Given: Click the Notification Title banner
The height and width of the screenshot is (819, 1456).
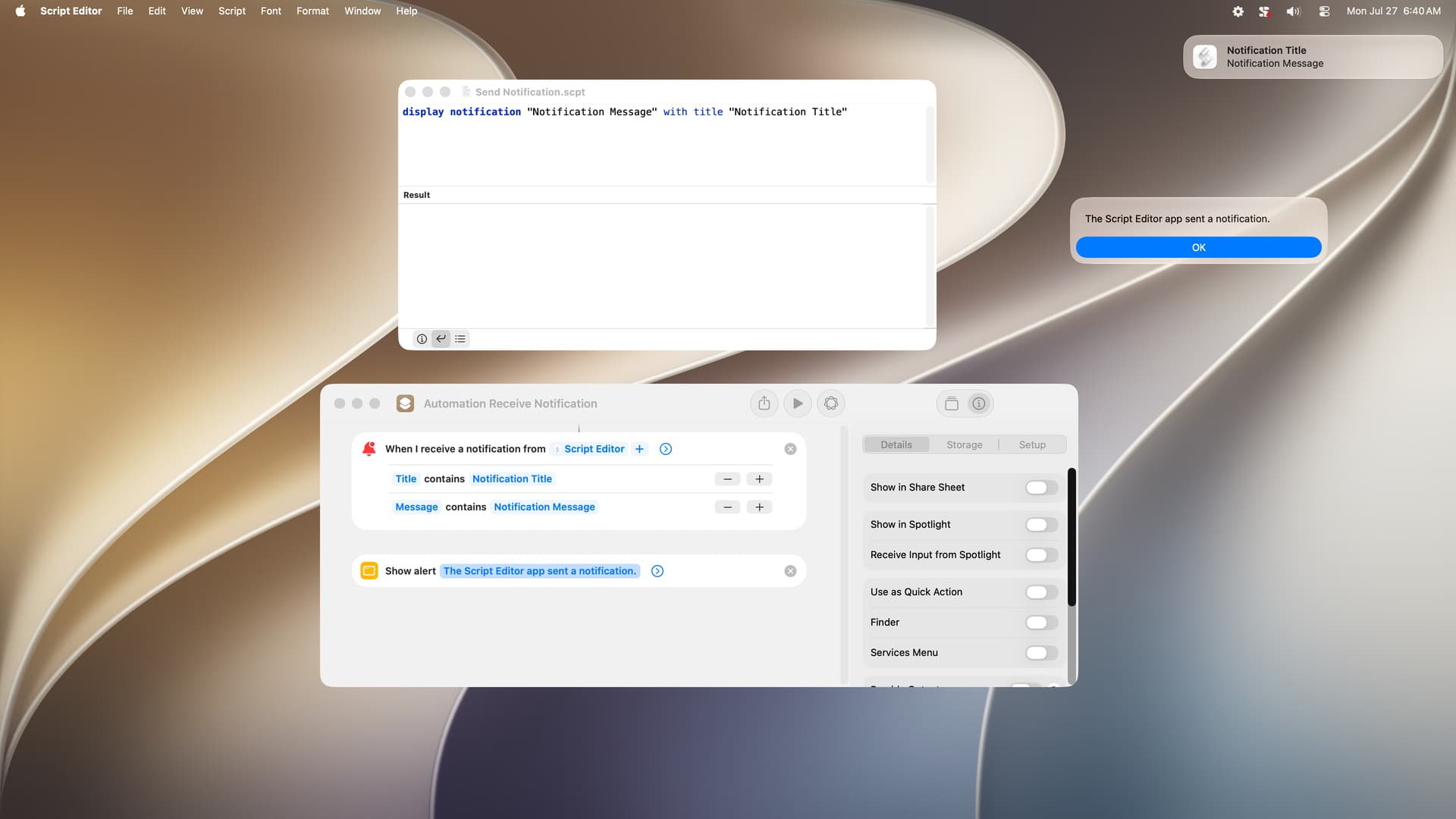Looking at the screenshot, I should (1313, 57).
